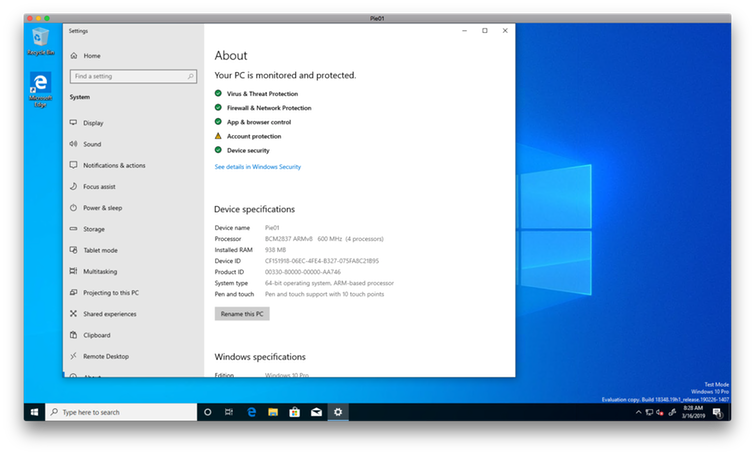Open Power & sleep settings

point(102,208)
